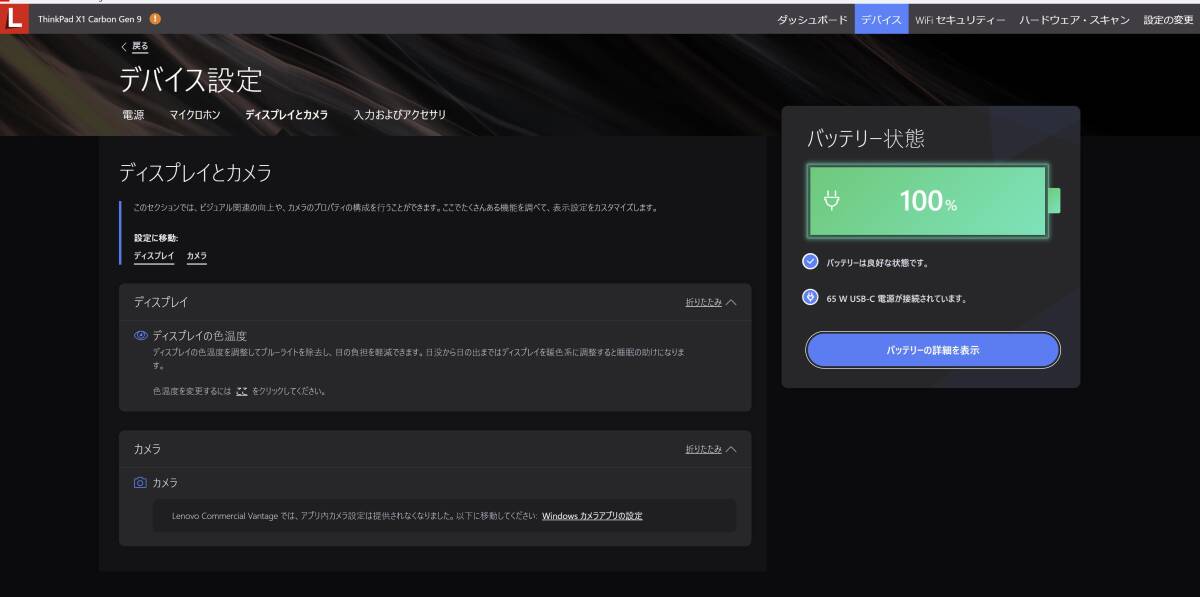Click ThinkPad X1 Carbon Gen 9 title
This screenshot has height=597, width=1200.
point(91,19)
